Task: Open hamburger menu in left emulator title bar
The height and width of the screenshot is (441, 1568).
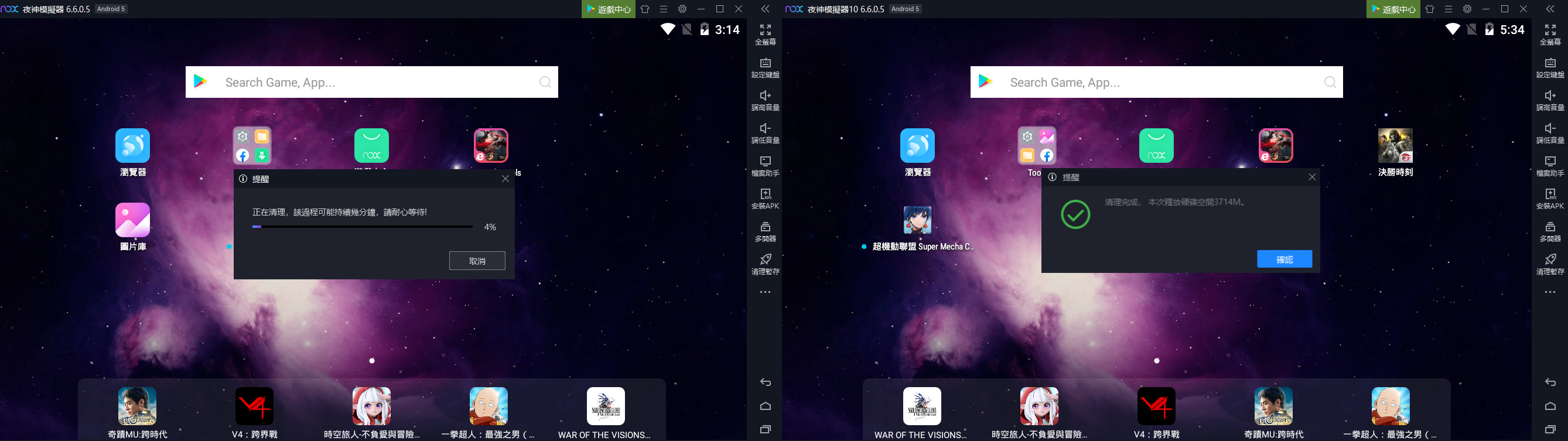Action: coord(664,9)
